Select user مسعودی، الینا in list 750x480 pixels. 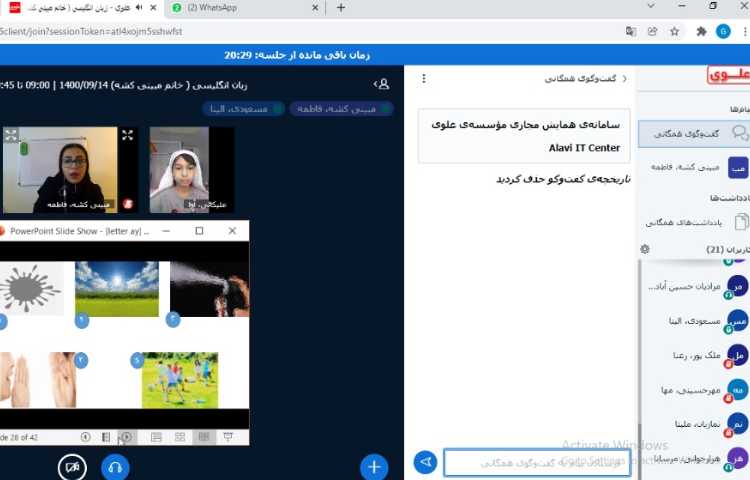pos(695,321)
